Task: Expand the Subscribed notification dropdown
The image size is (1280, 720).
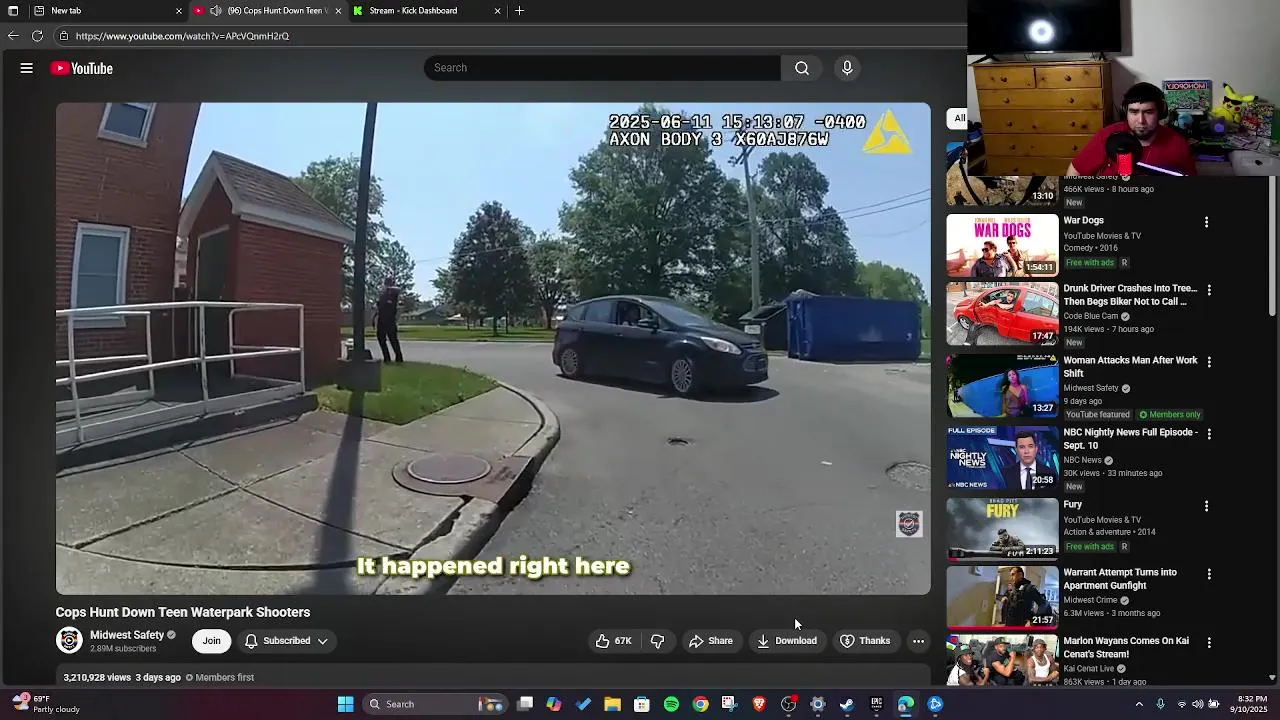Action: [286, 641]
